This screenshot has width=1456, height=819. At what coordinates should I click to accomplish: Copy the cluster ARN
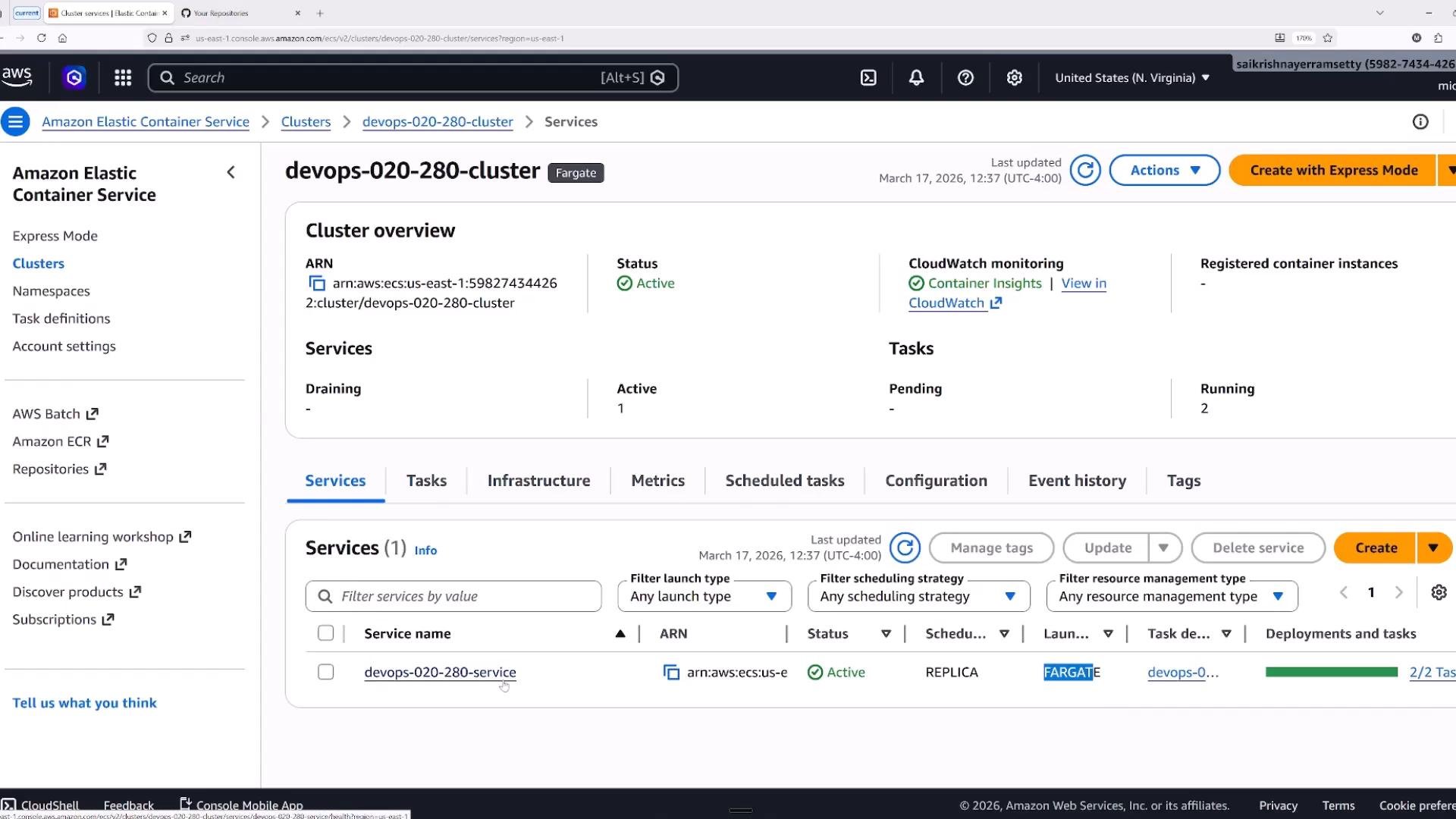click(317, 283)
